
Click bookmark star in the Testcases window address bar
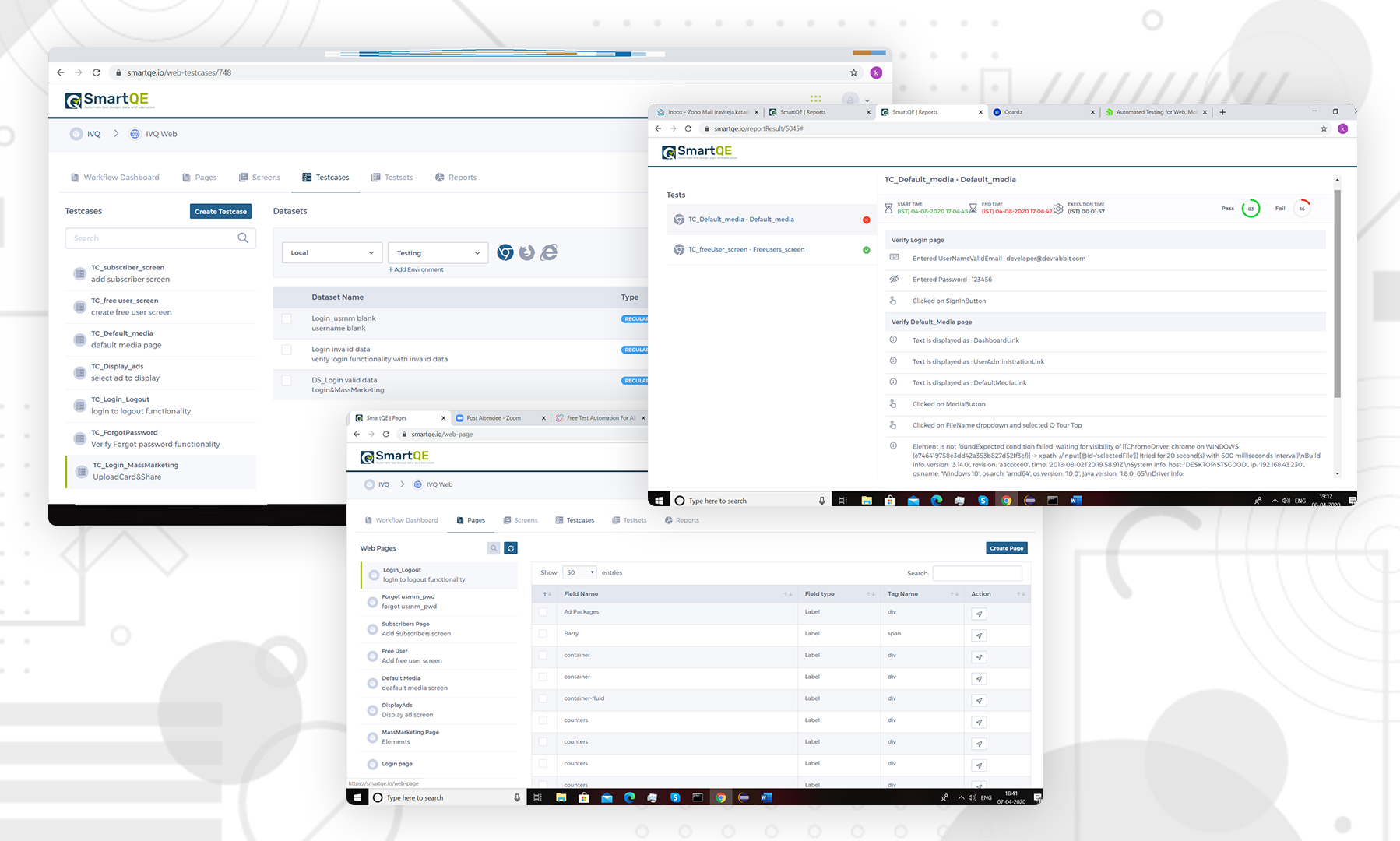pos(854,72)
